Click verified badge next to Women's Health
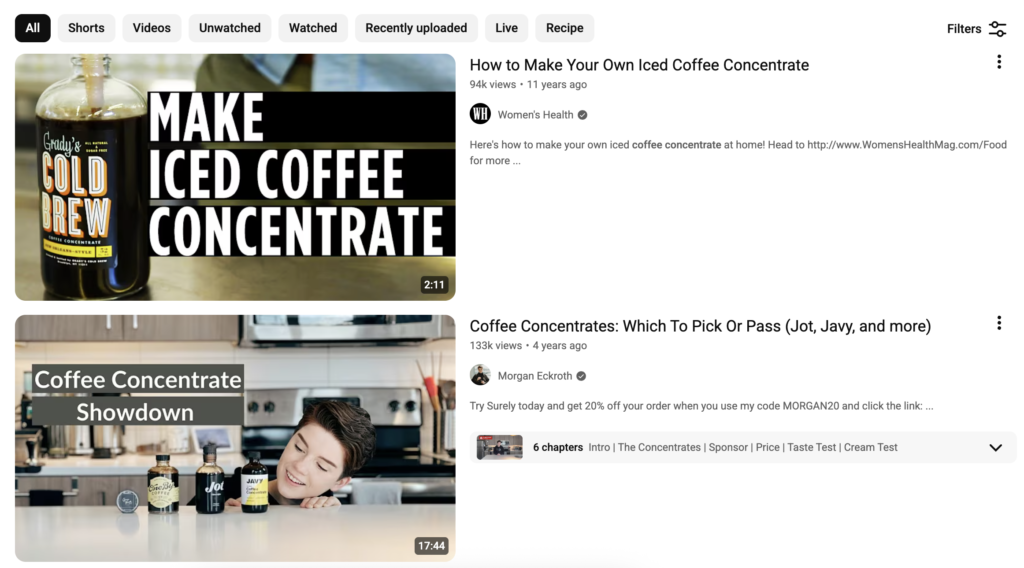The image size is (1024, 568). pos(582,115)
